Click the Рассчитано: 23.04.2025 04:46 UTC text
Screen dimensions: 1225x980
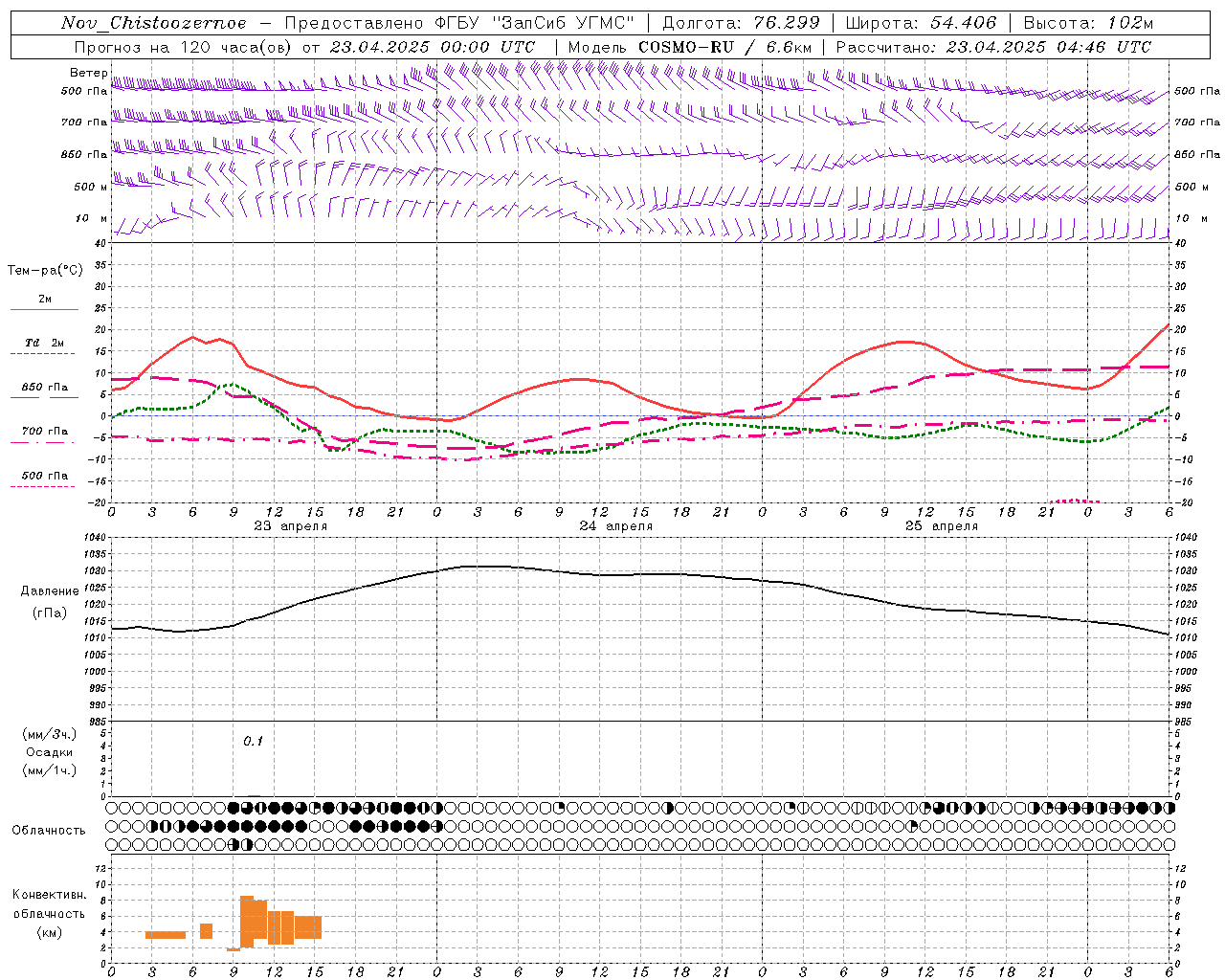coord(993,47)
